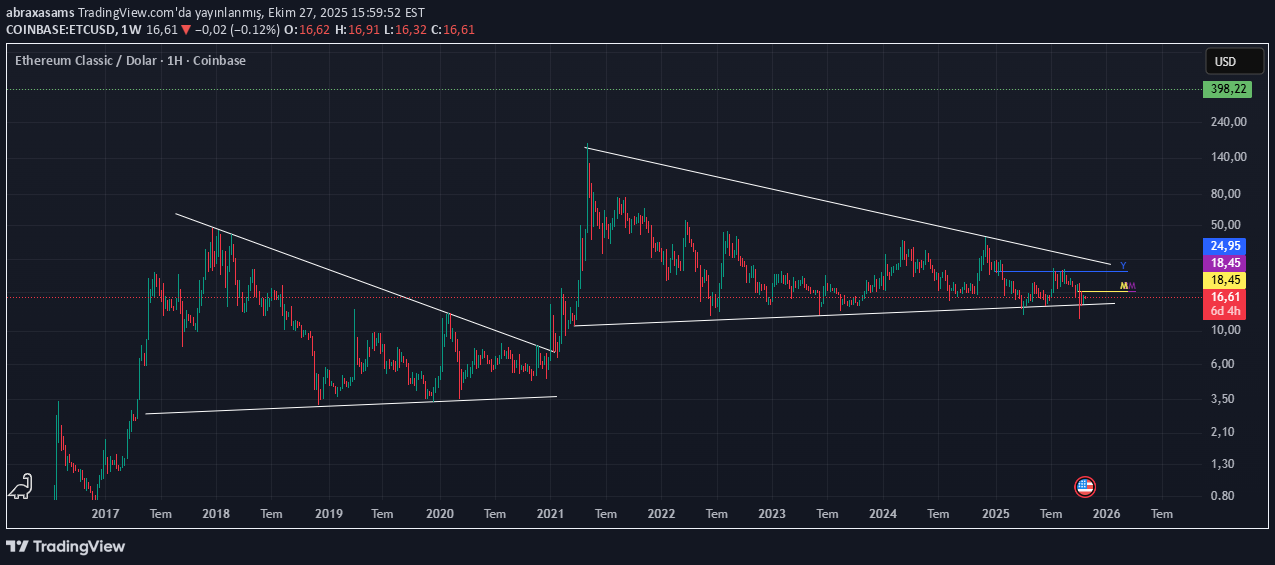1275x565 pixels.
Task: Click the COINBASE:ETCUSD symbol text
Action: [x=62, y=30]
